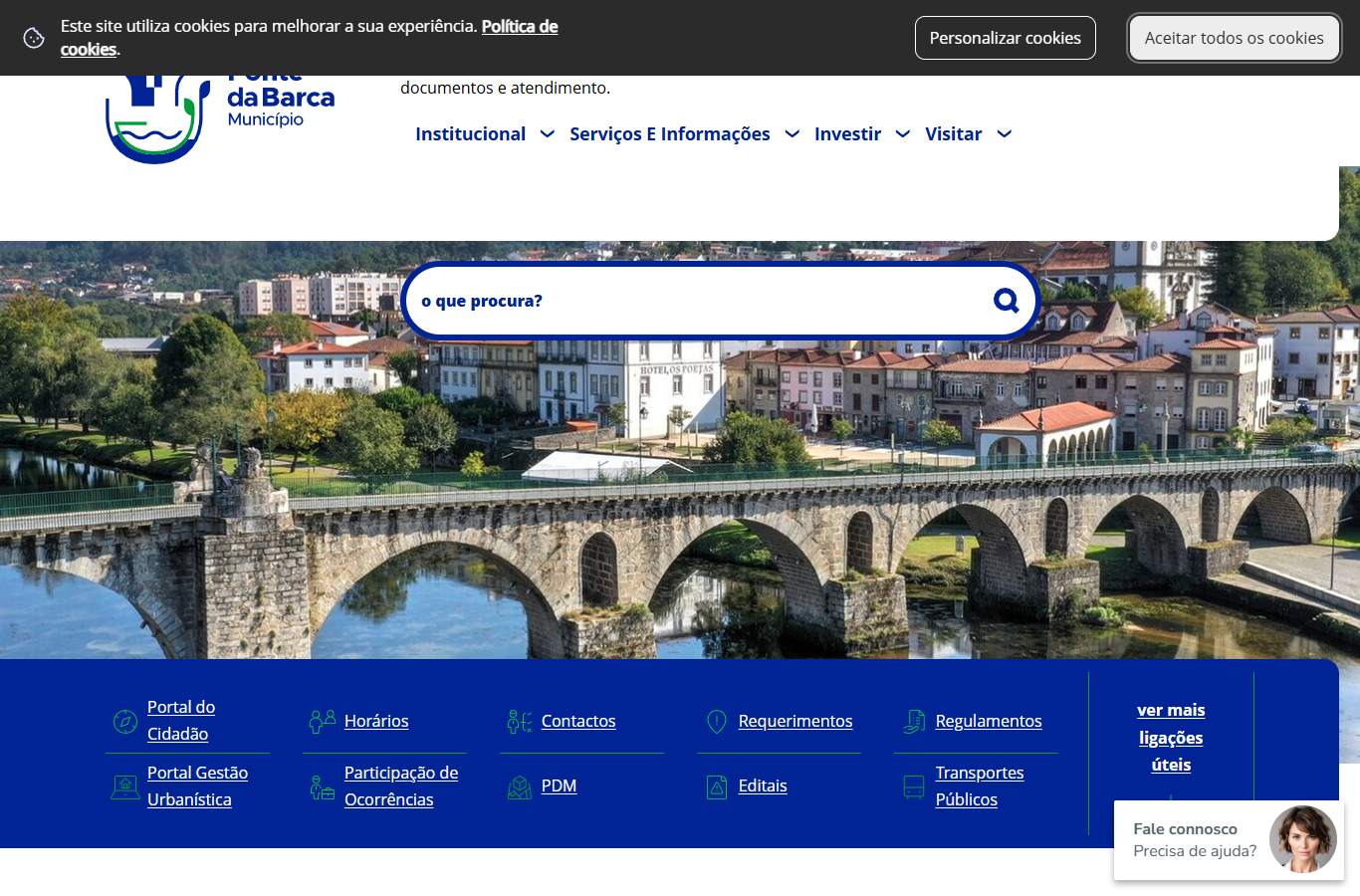Click the PDM map icon
Image resolution: width=1360 pixels, height=896 pixels.
point(519,787)
